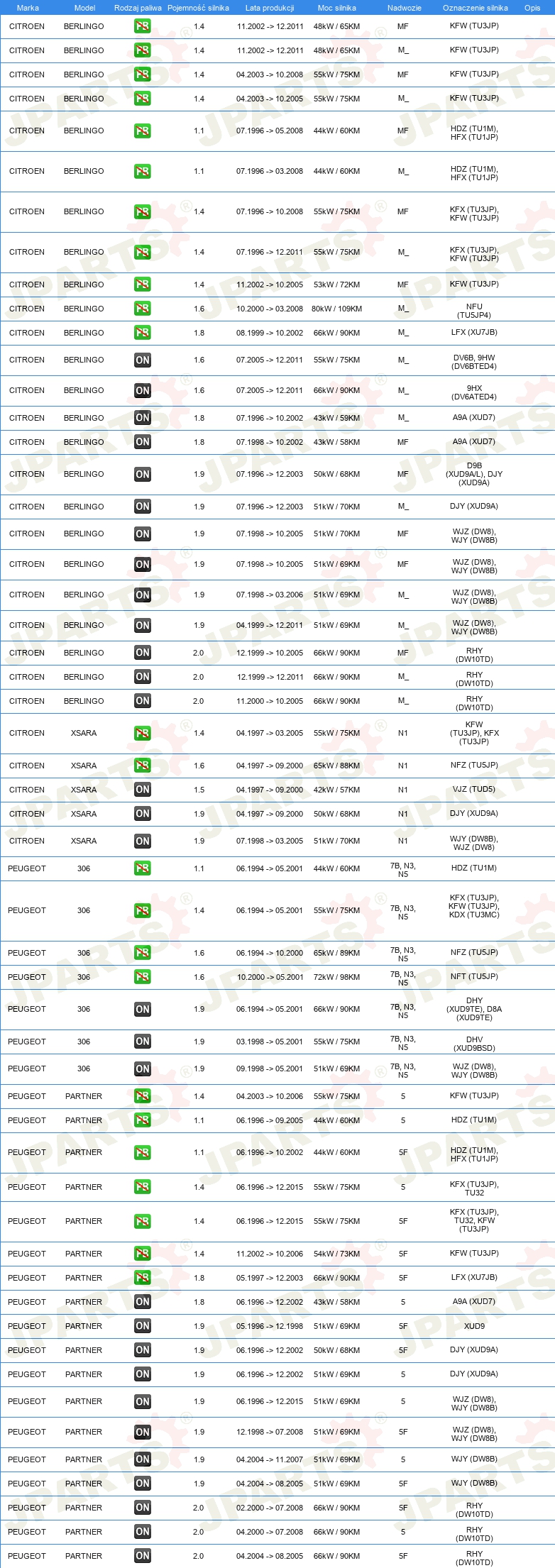Viewport: 555px width, 1568px height.
Task: Click the Model column header
Action: [x=84, y=8]
